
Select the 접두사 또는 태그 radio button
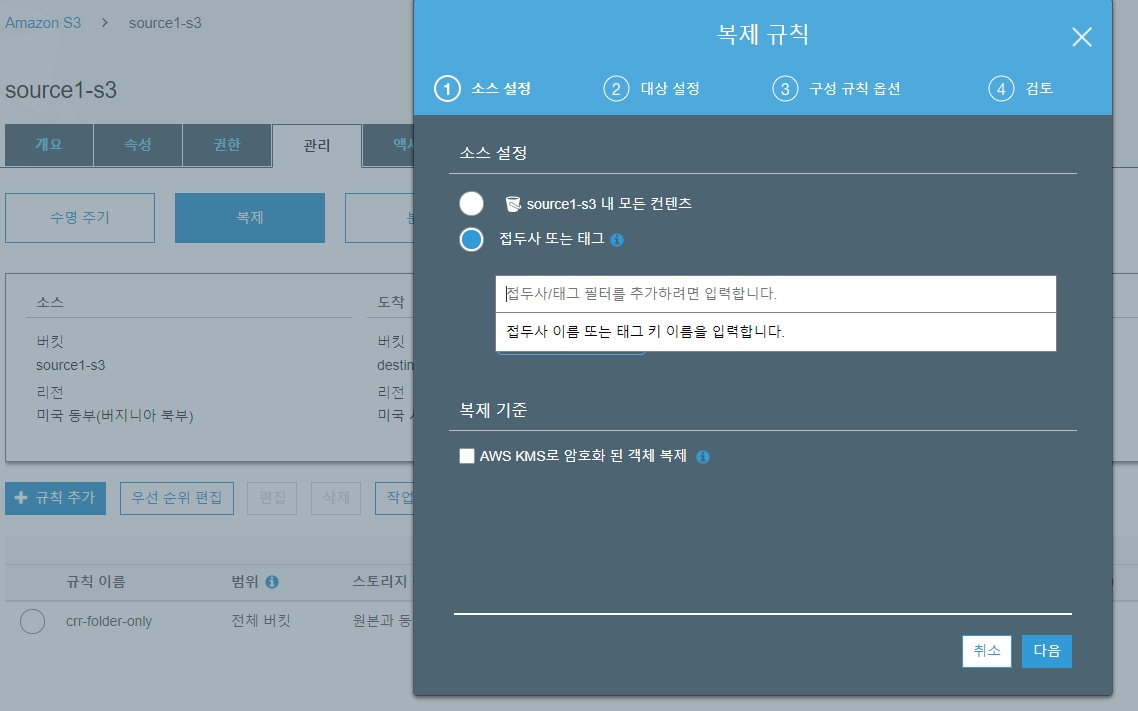(472, 239)
